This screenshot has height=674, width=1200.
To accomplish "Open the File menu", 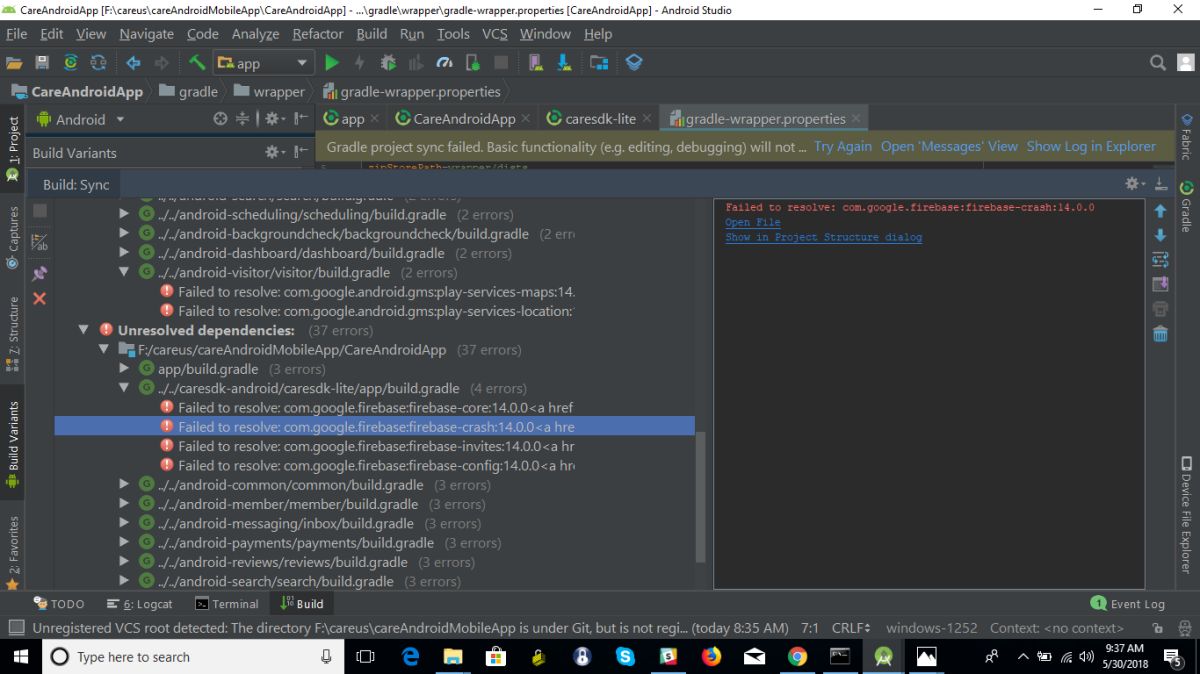I will pyautogui.click(x=17, y=33).
